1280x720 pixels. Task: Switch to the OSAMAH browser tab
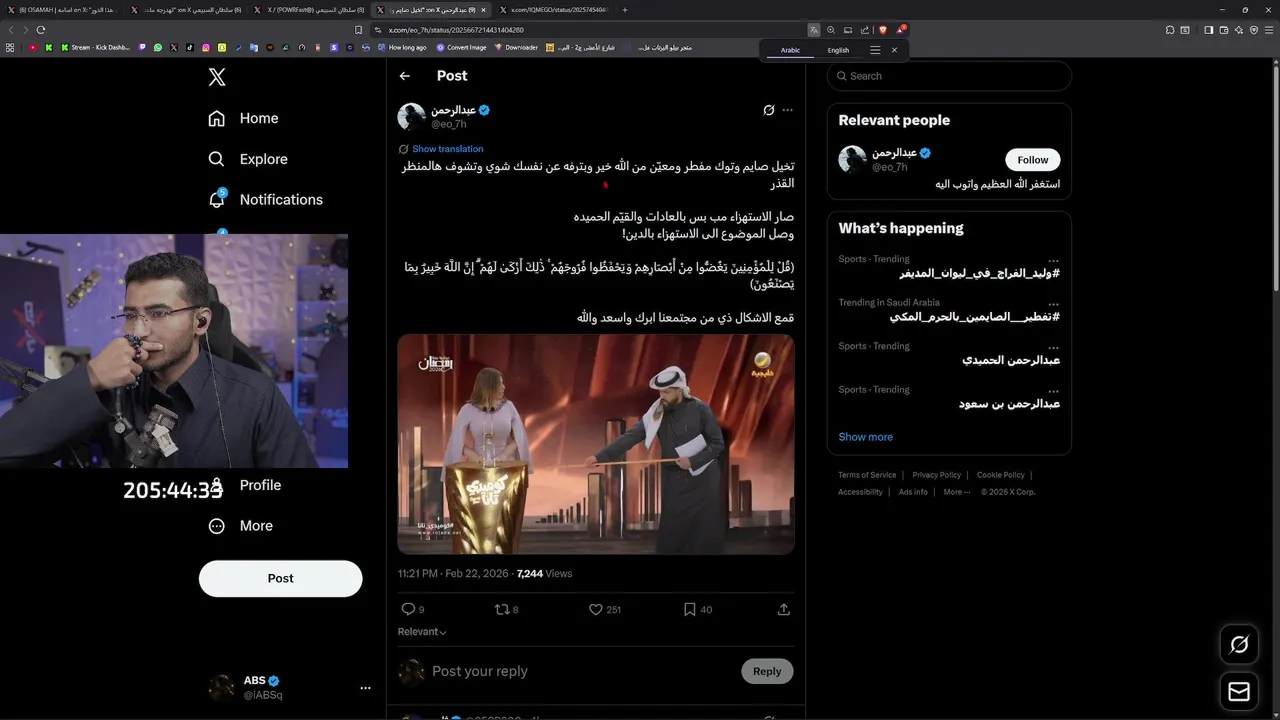coord(62,10)
